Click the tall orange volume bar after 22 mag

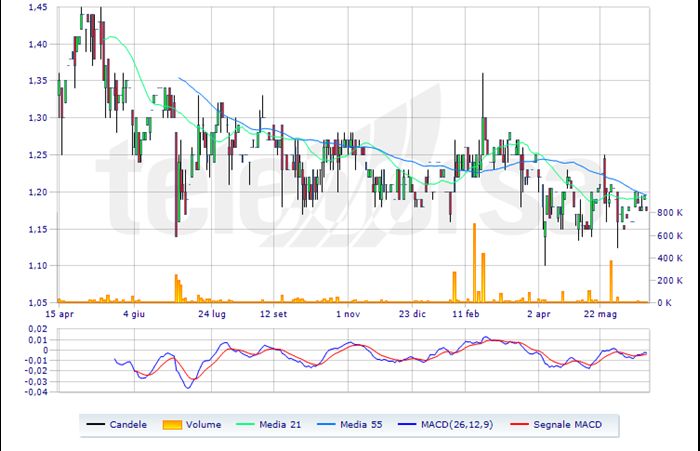pyautogui.click(x=611, y=281)
